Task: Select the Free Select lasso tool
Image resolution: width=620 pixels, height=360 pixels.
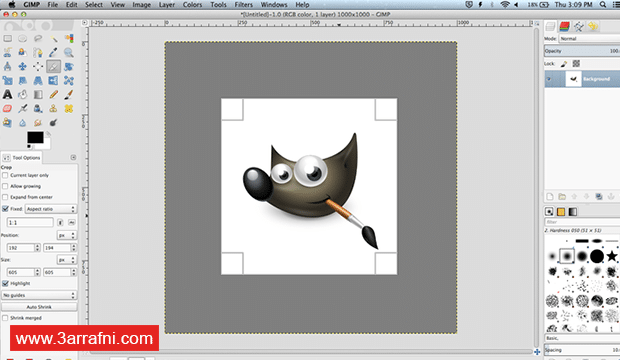Action: 38,38
